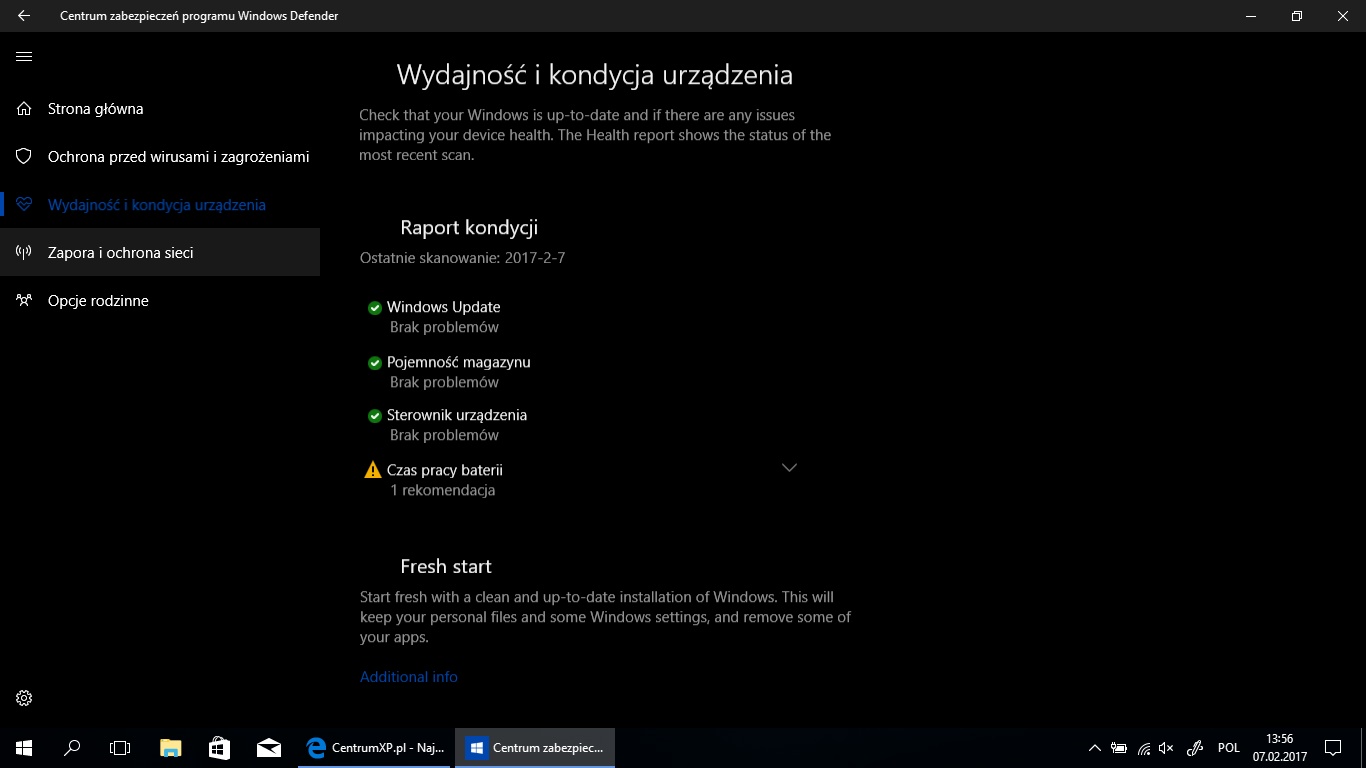Launch File Explorer from taskbar
This screenshot has width=1366, height=768.
coord(171,748)
